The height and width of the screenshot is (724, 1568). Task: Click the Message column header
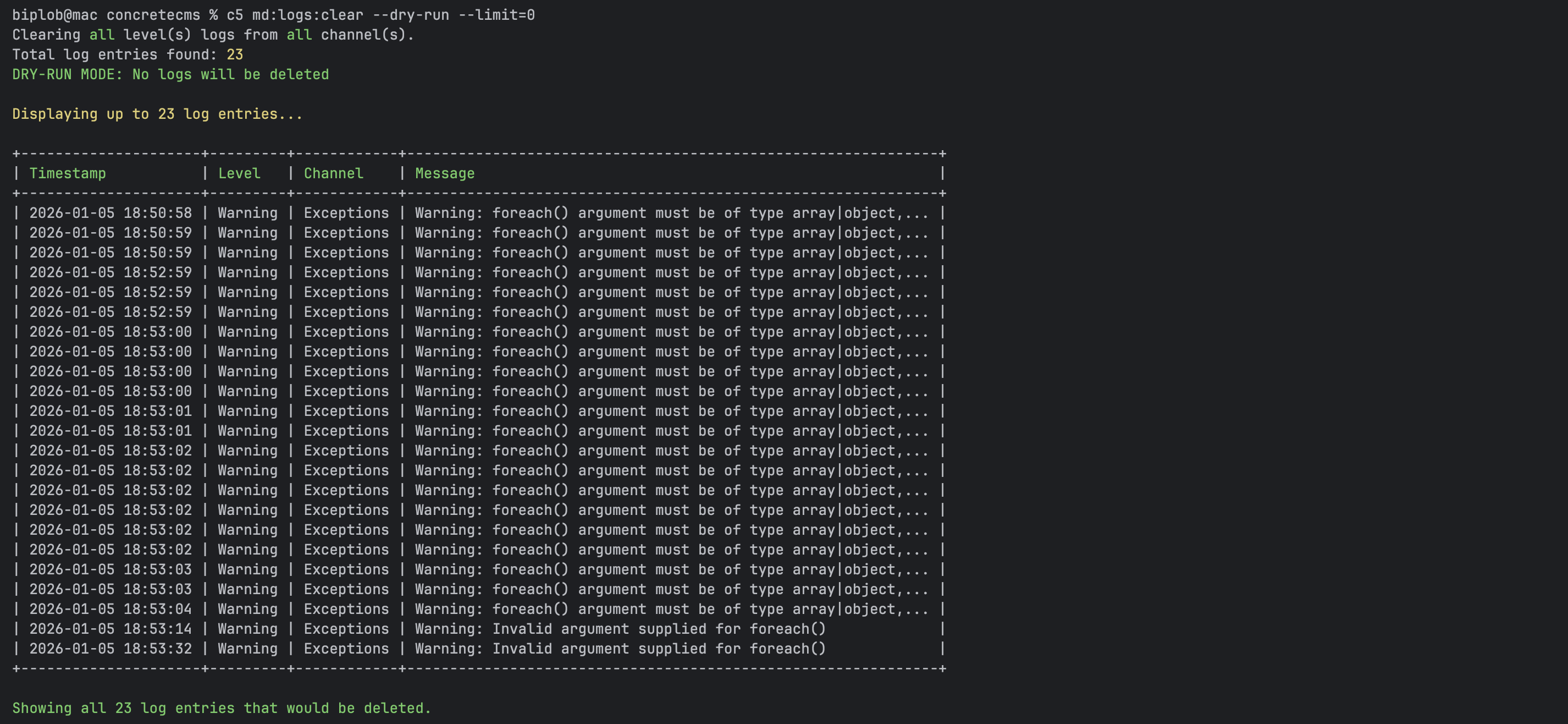click(x=444, y=173)
